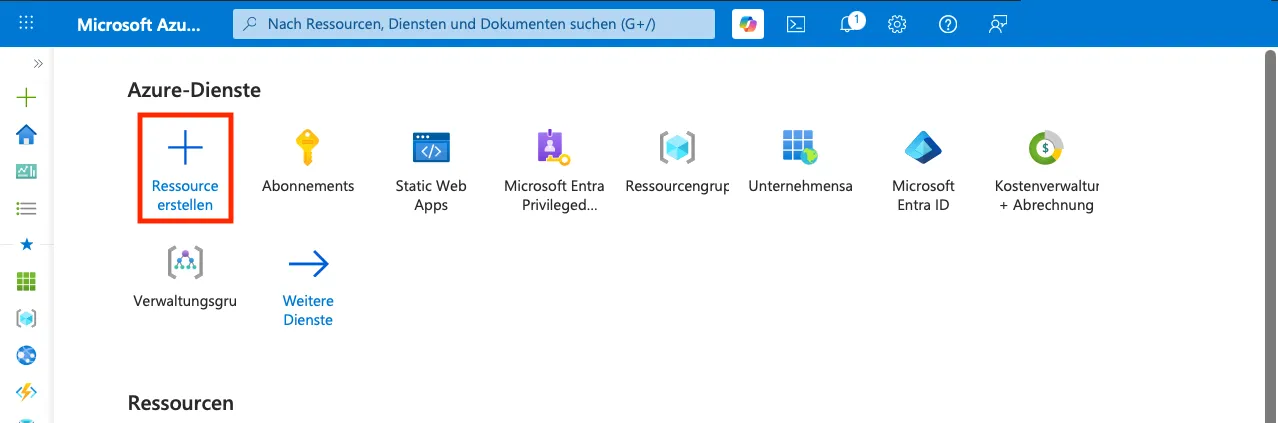Click the Ressourcengrup label
1278x423 pixels.
677,186
